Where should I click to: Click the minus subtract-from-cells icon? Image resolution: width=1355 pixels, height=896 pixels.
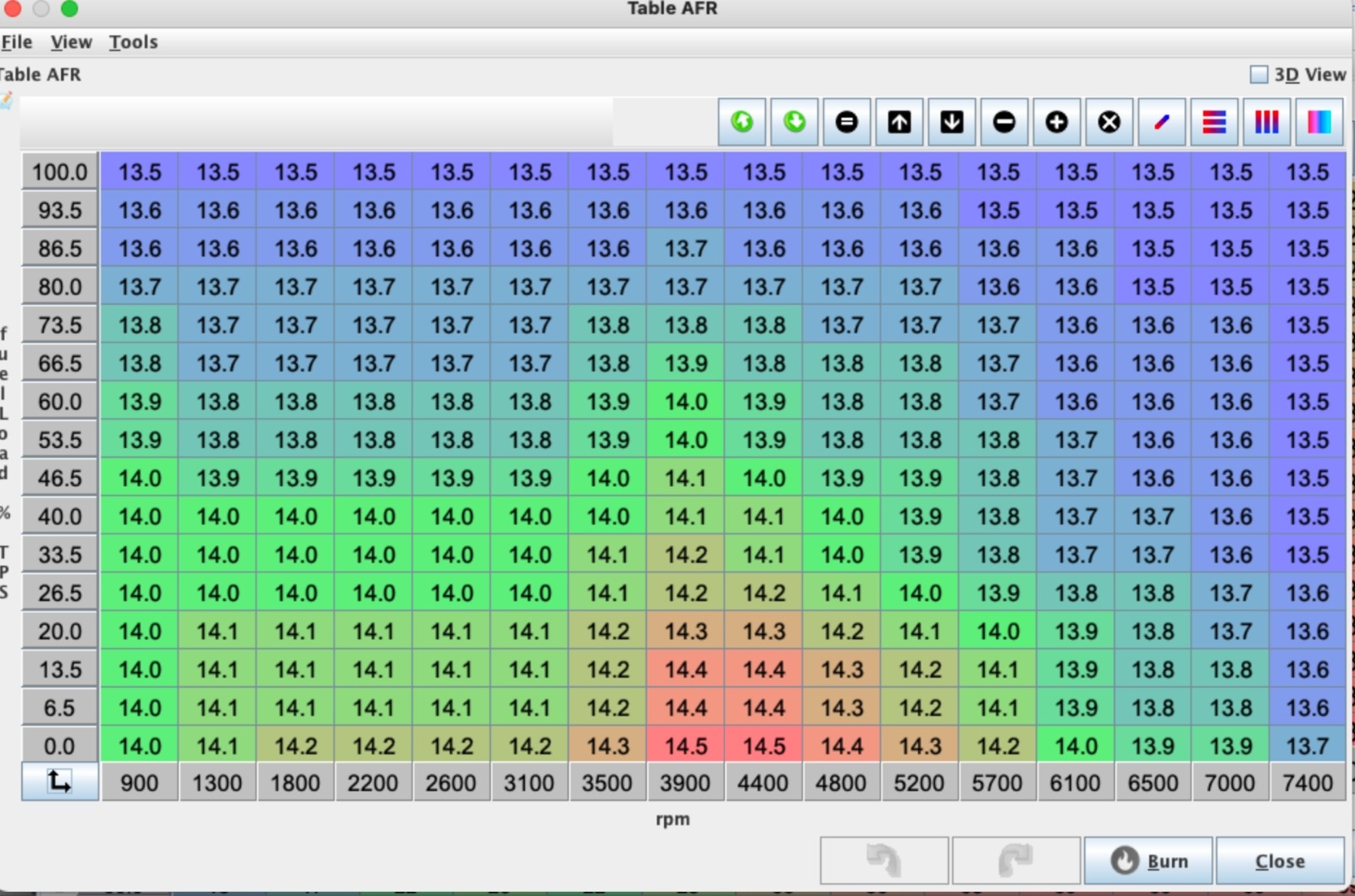click(1004, 122)
